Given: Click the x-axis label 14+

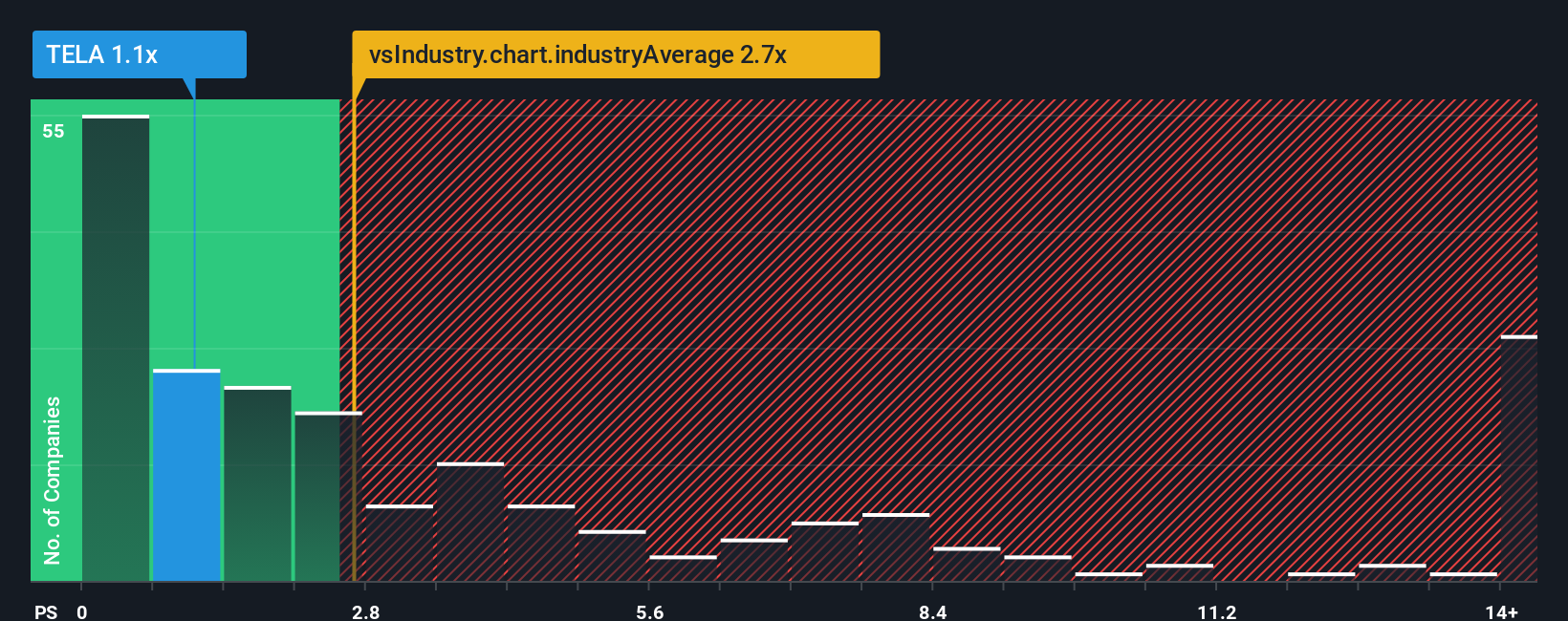Looking at the screenshot, I should 1501,611.
